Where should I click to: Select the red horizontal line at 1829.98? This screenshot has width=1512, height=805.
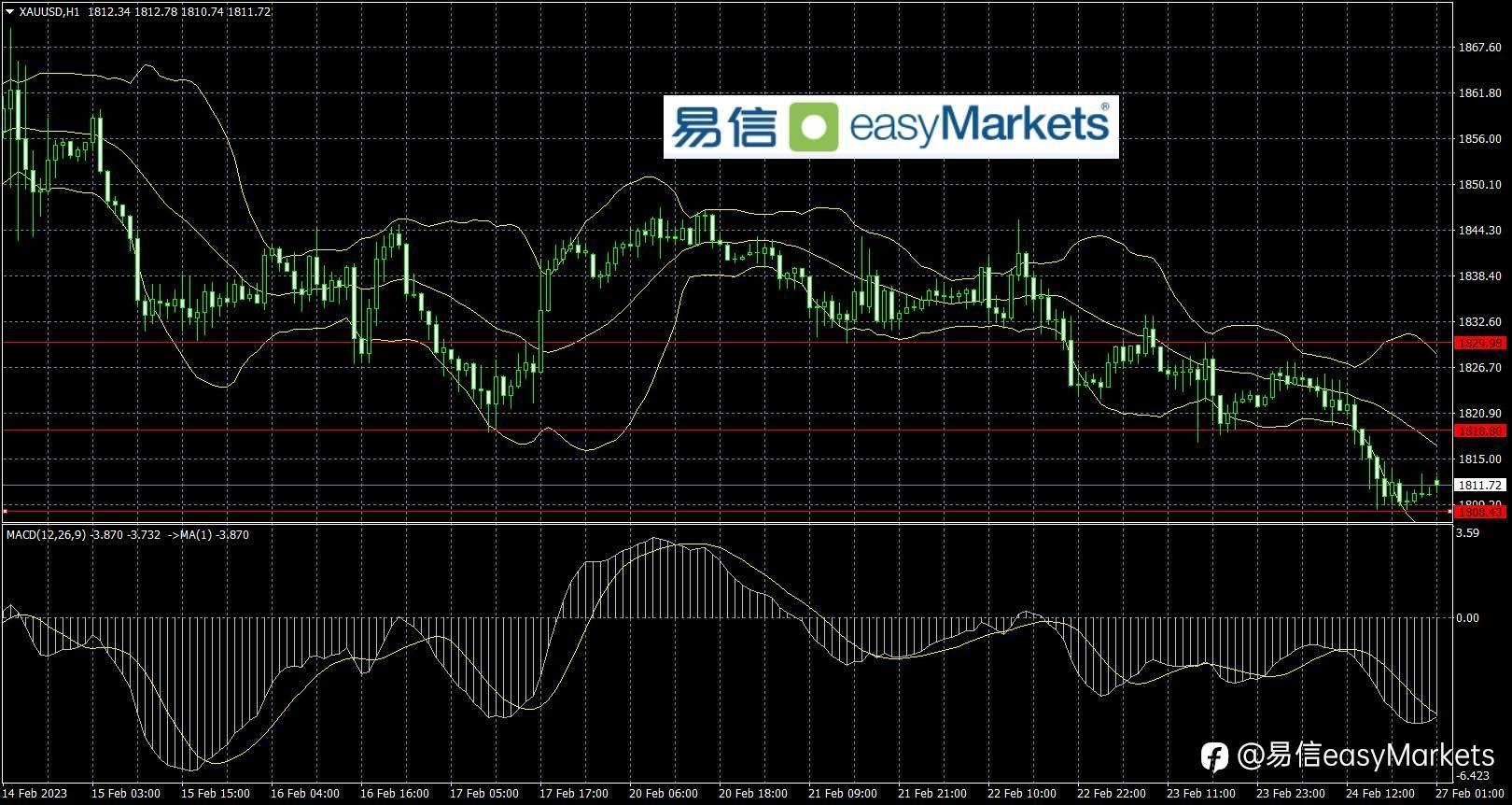point(728,343)
